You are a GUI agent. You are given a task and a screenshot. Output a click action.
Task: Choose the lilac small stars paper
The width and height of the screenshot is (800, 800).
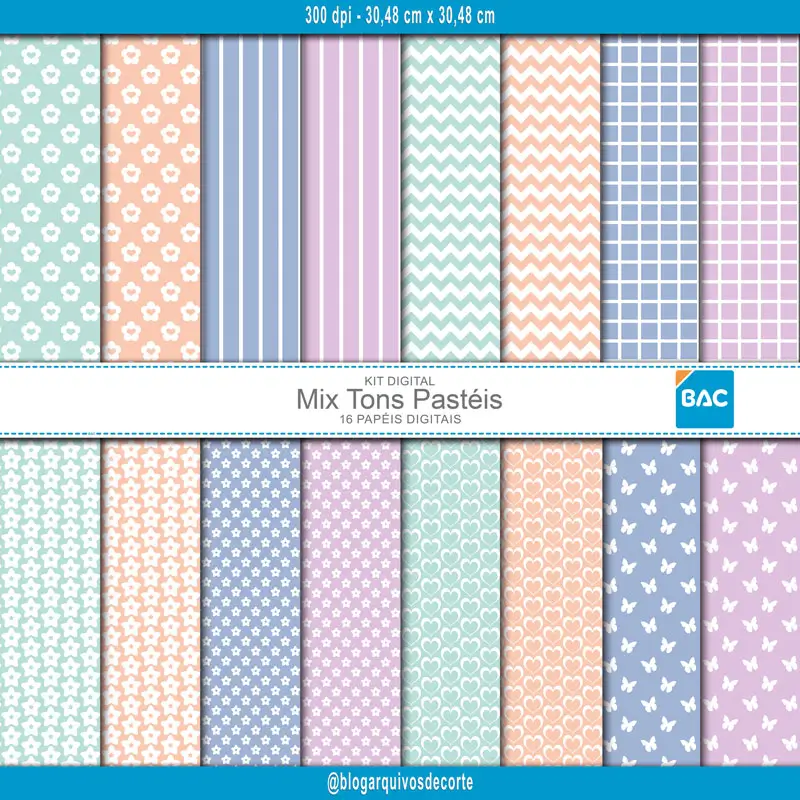pos(351,603)
